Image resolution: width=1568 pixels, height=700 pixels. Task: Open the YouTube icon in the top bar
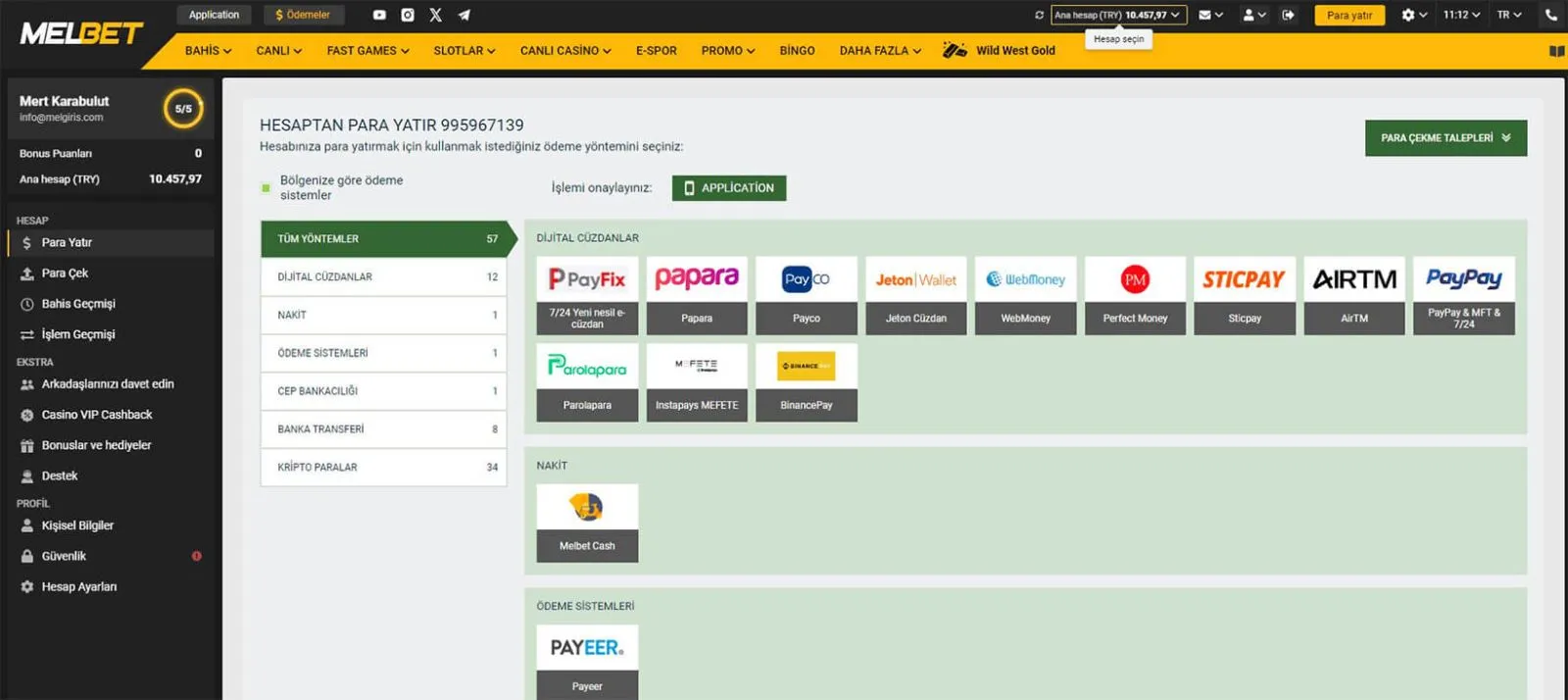pyautogui.click(x=379, y=15)
